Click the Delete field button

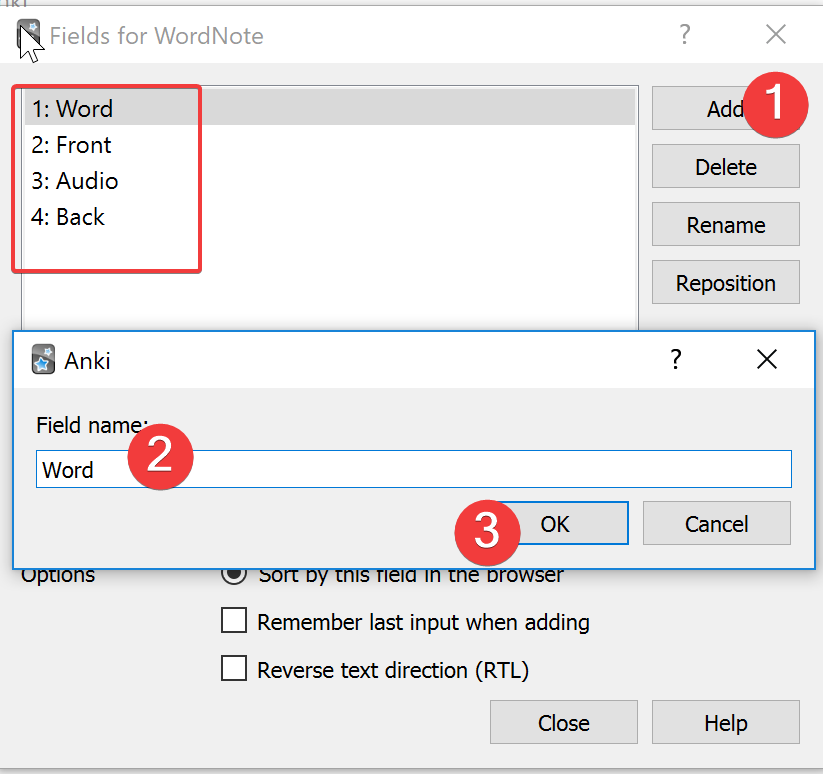point(725,166)
